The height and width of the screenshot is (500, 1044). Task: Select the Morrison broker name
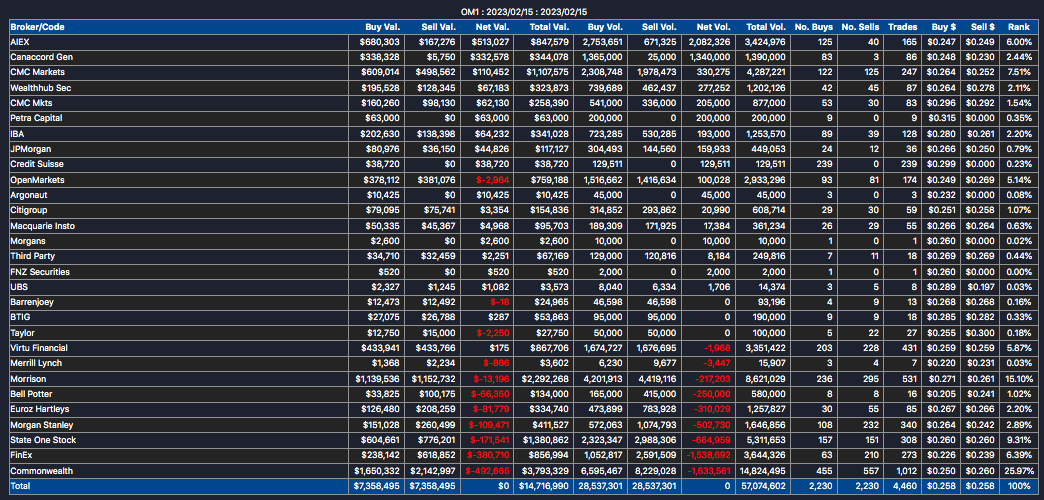point(29,379)
